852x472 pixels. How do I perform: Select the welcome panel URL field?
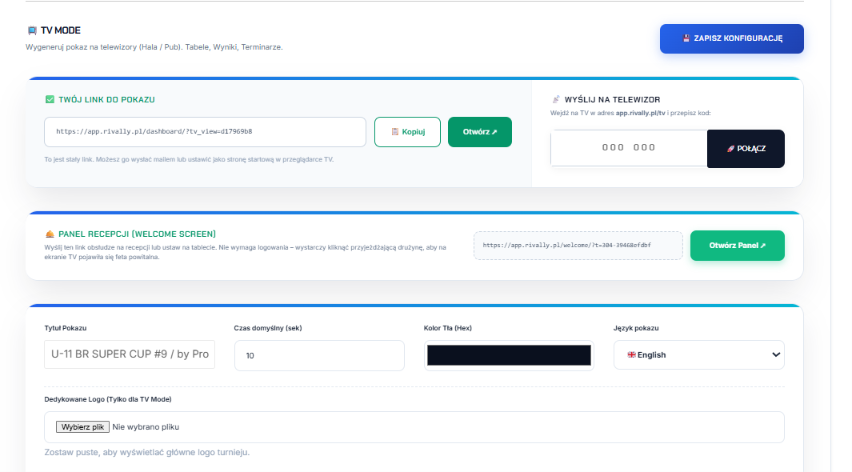[578, 246]
